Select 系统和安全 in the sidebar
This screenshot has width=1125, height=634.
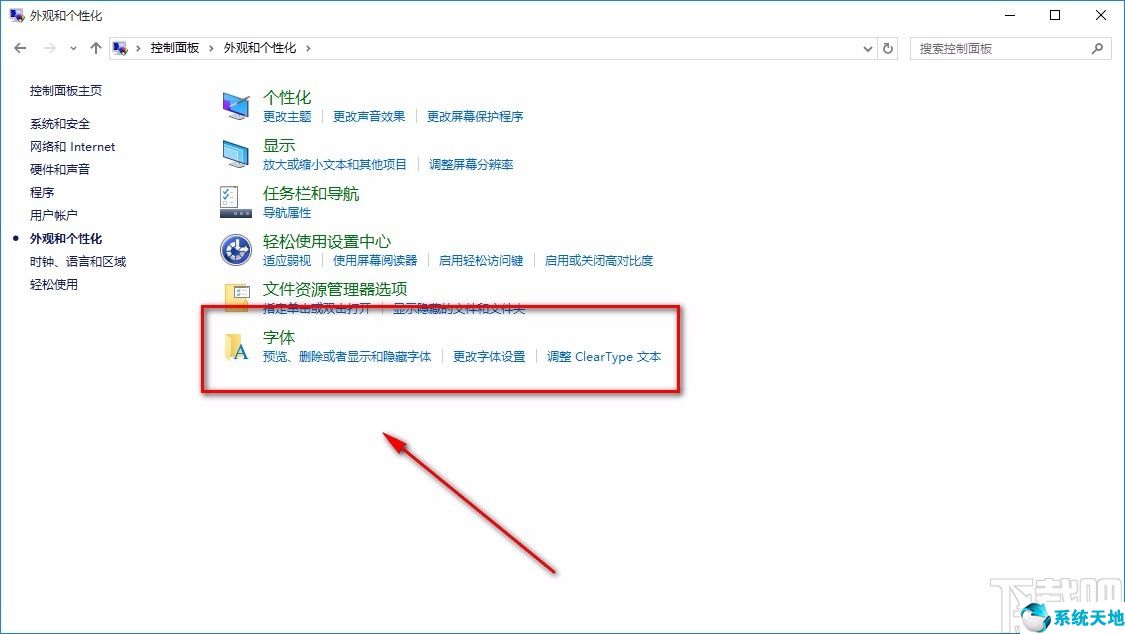click(58, 123)
